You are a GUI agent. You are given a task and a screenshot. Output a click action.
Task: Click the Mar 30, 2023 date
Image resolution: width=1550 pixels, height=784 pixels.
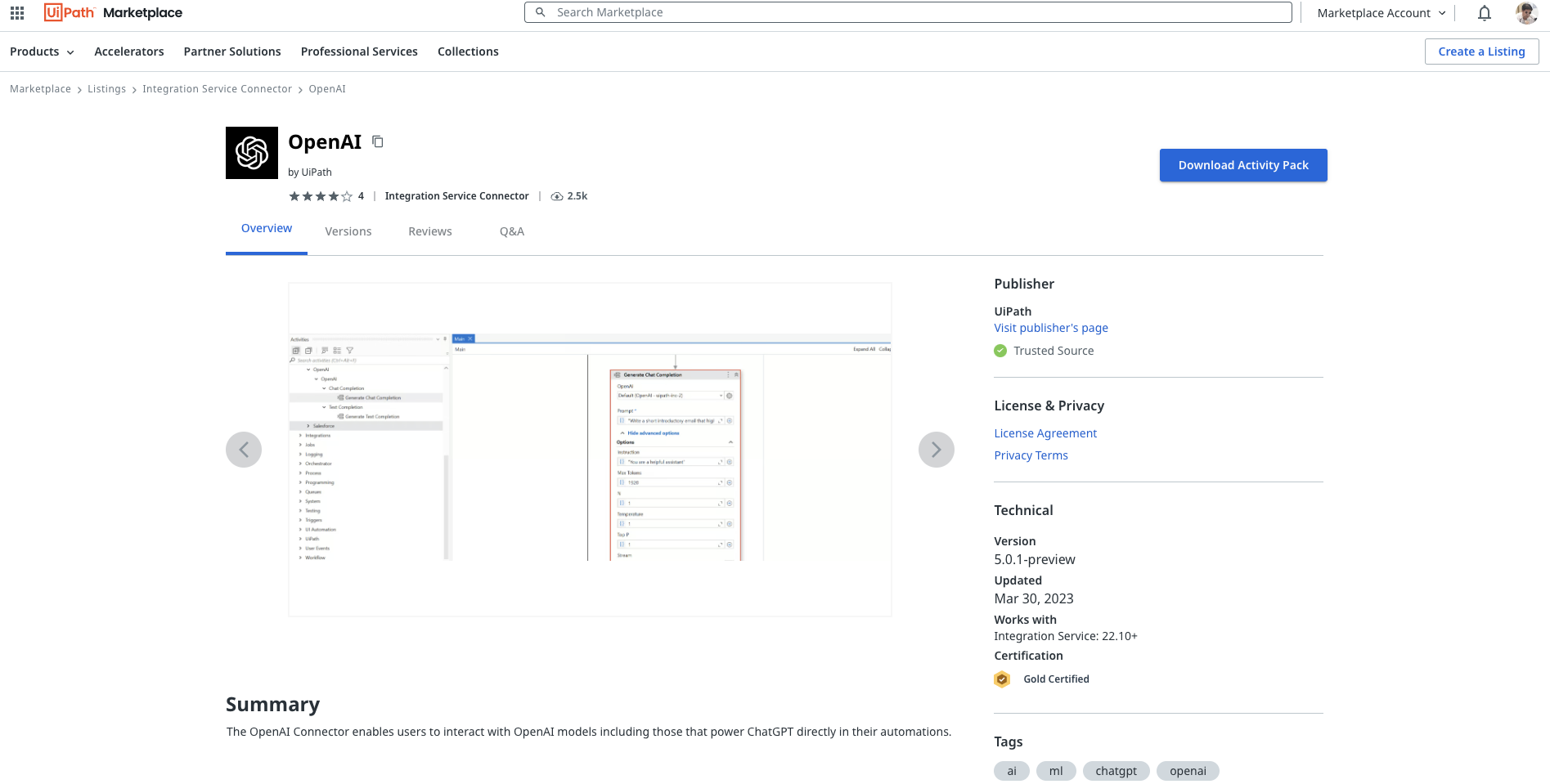(x=1034, y=599)
